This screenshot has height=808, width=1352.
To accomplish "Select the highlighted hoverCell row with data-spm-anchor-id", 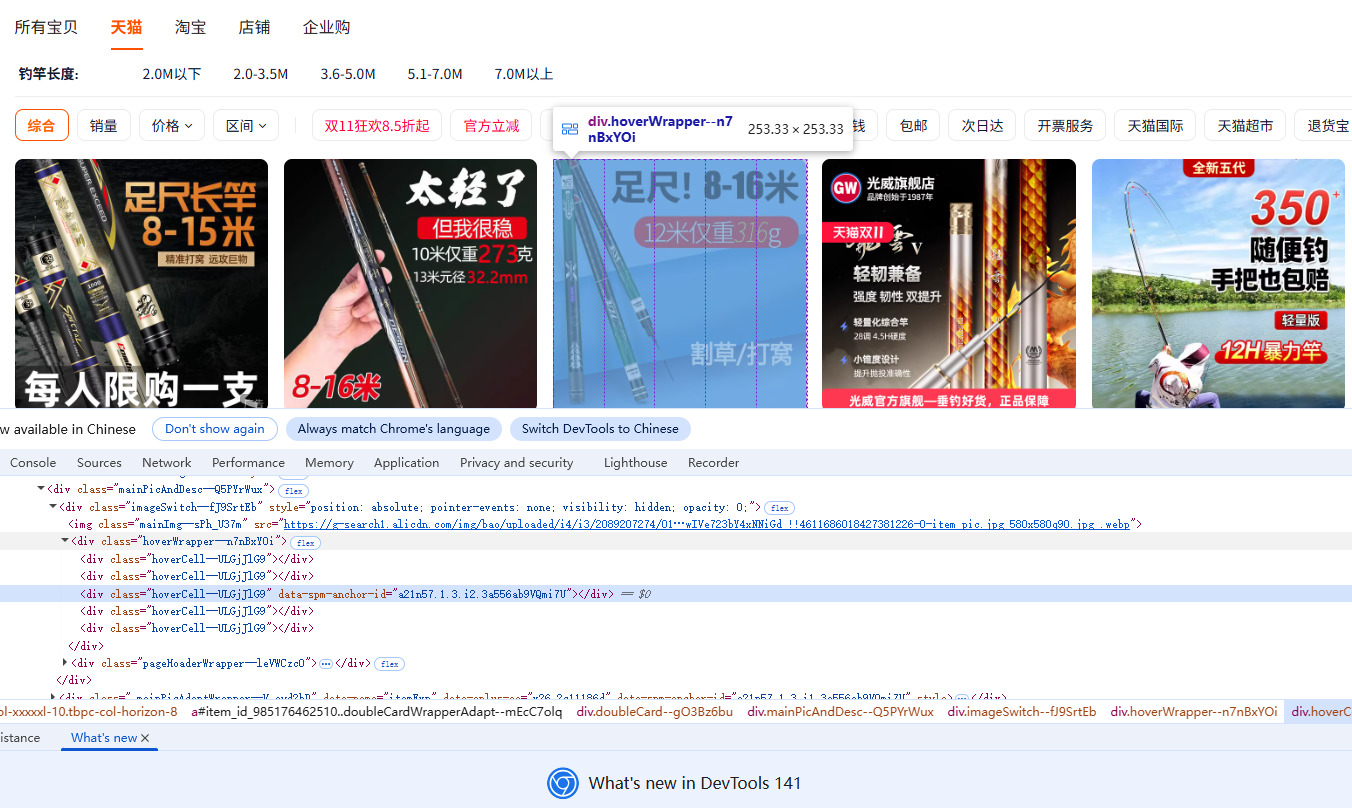I will pos(676,594).
